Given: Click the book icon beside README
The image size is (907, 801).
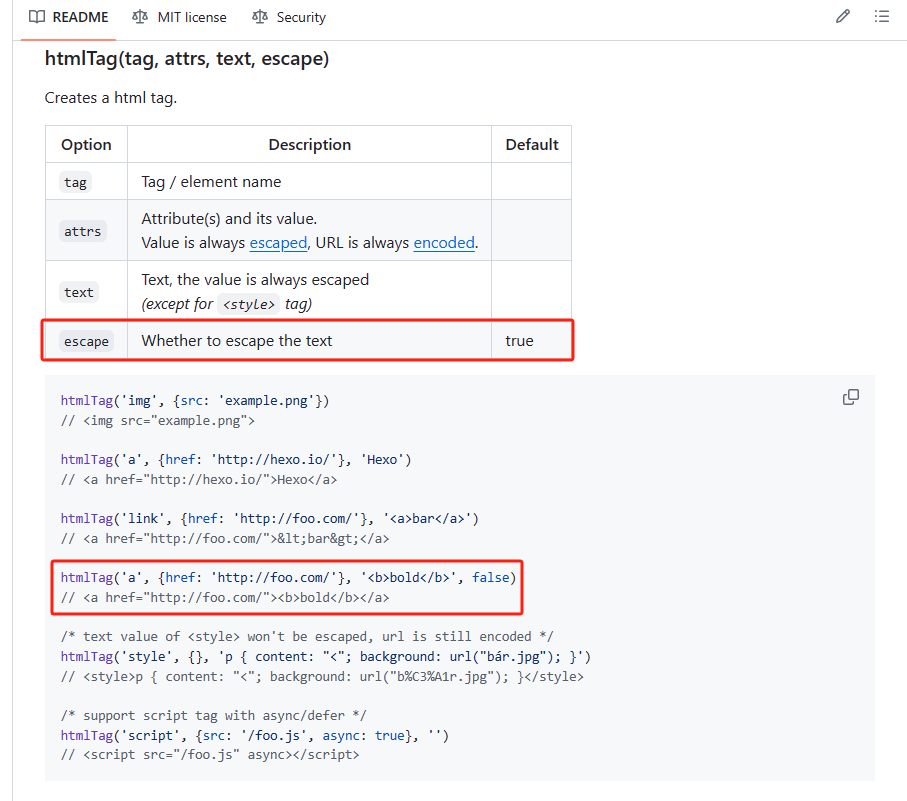Looking at the screenshot, I should pyautogui.click(x=36, y=17).
